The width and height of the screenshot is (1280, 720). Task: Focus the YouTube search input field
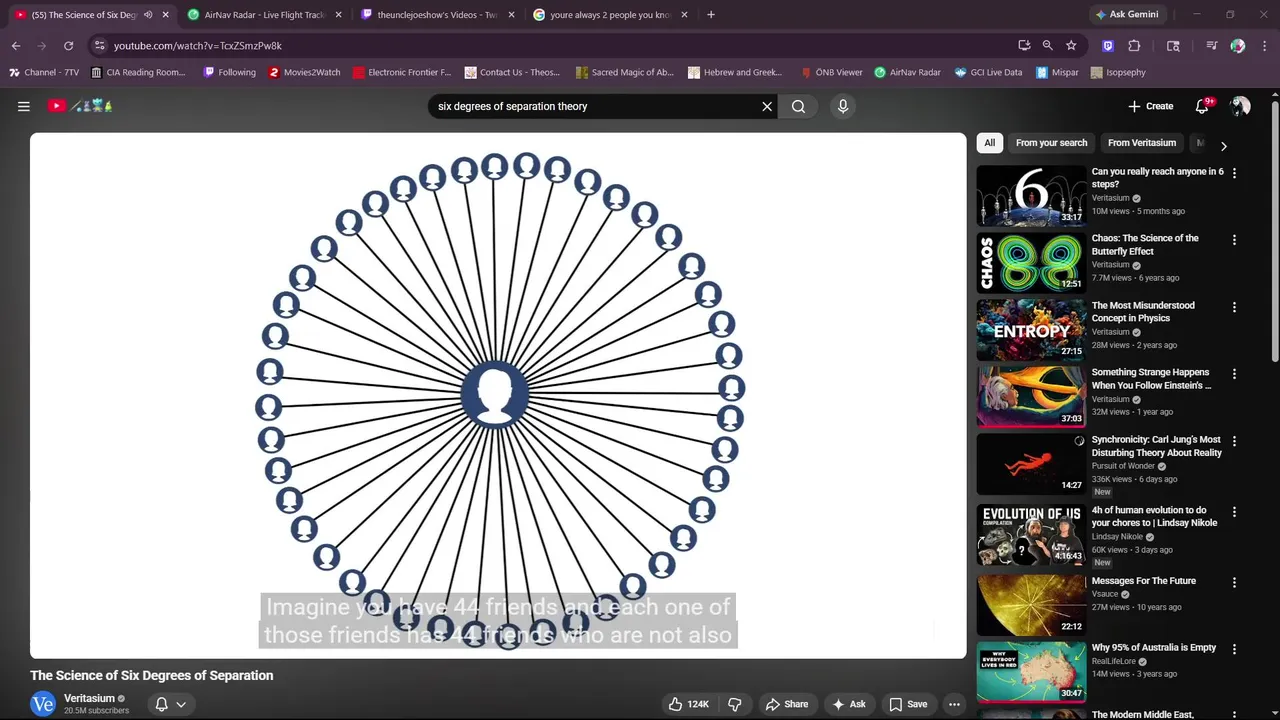(x=595, y=106)
